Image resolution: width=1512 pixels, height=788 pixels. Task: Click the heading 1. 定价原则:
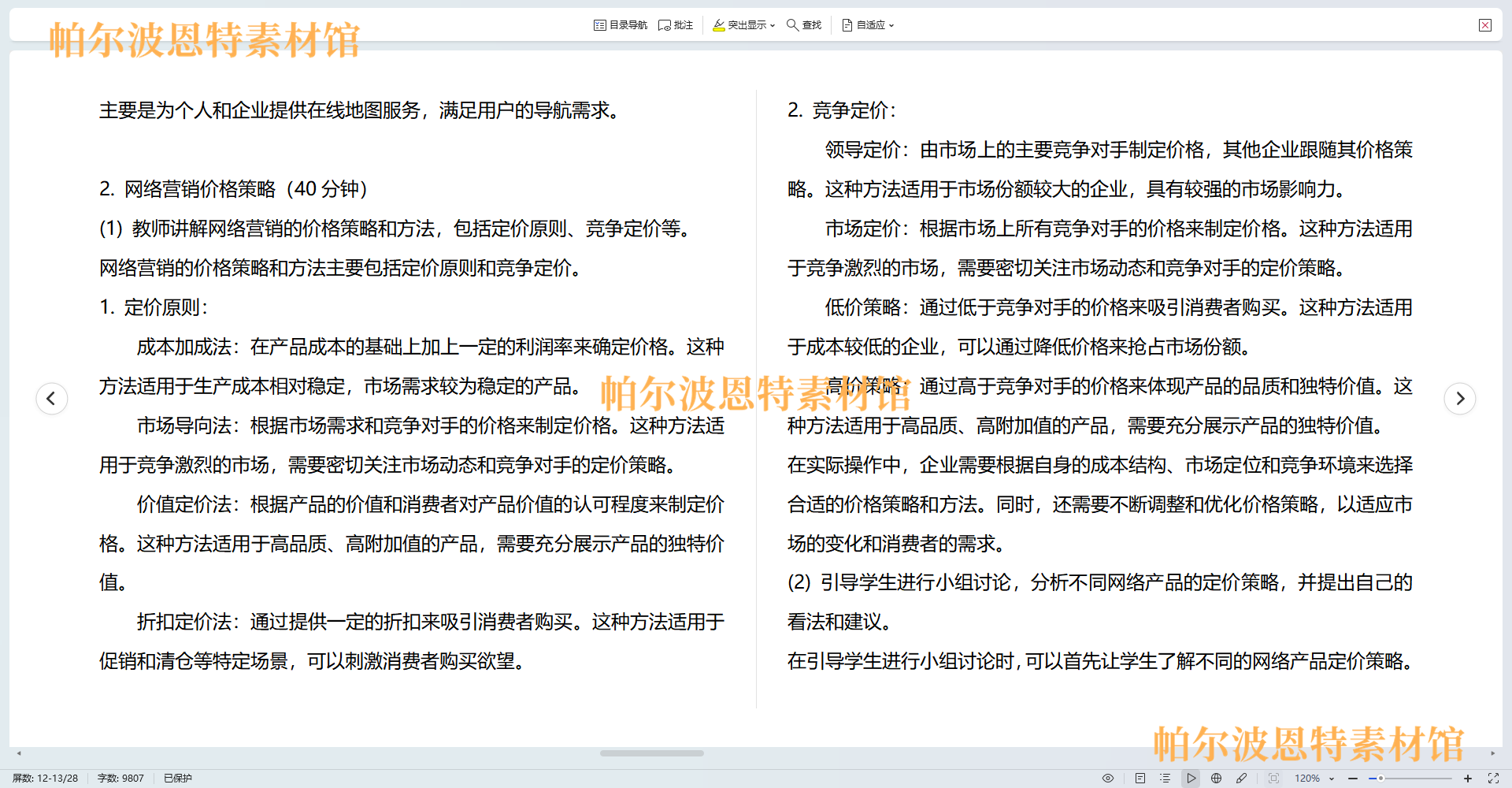154,307
